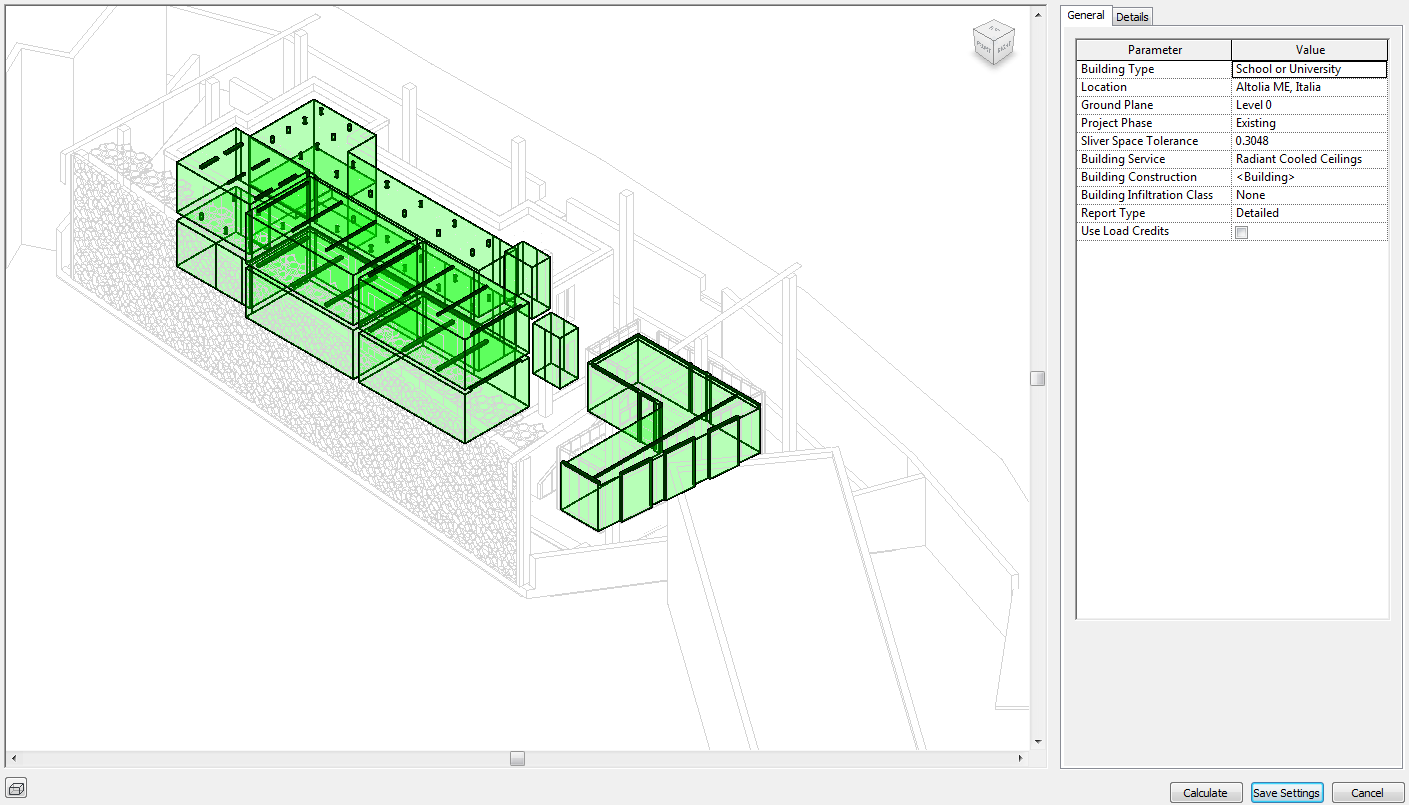Click the horizontal scrollbar right arrow

1023,759
